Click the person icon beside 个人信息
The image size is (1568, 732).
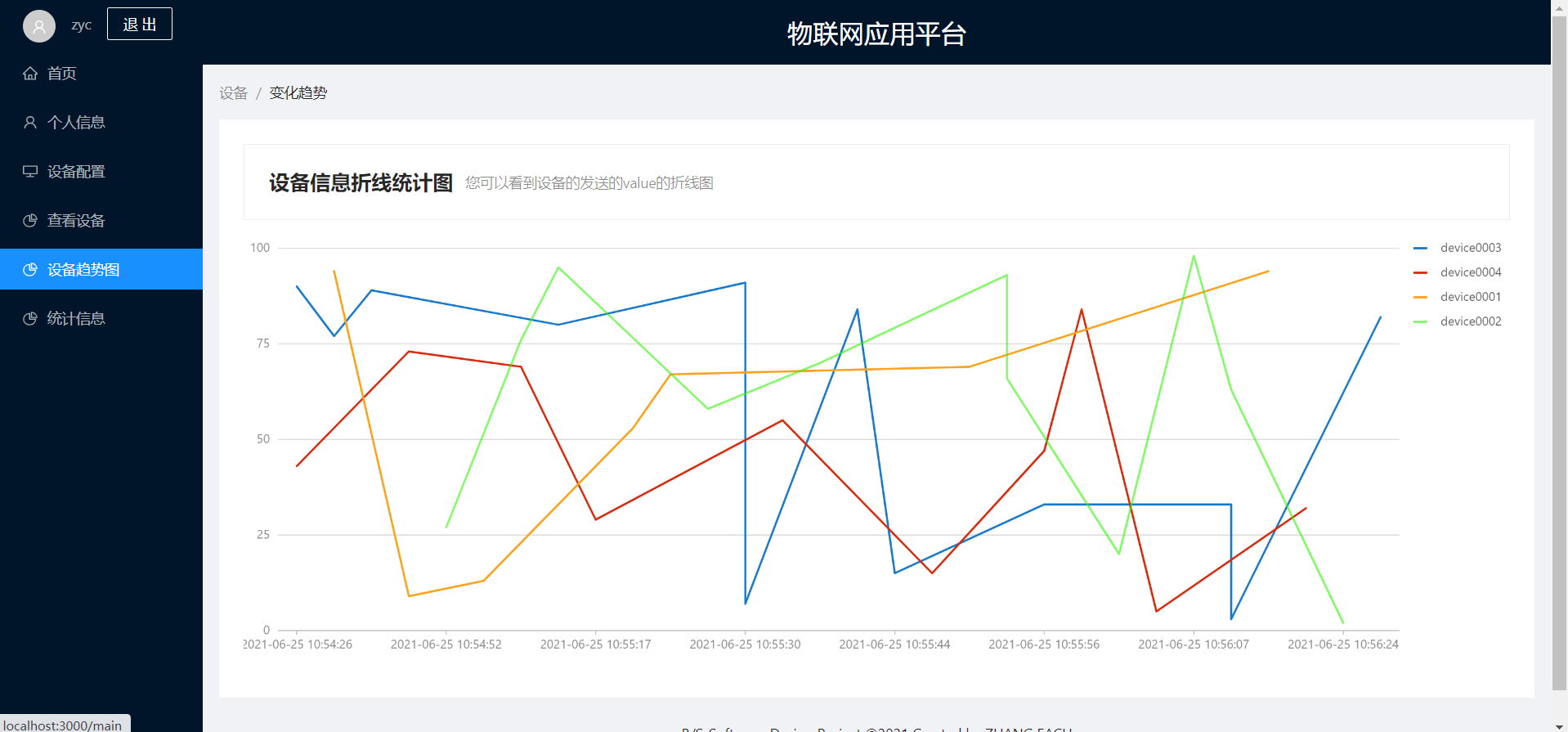tap(30, 122)
